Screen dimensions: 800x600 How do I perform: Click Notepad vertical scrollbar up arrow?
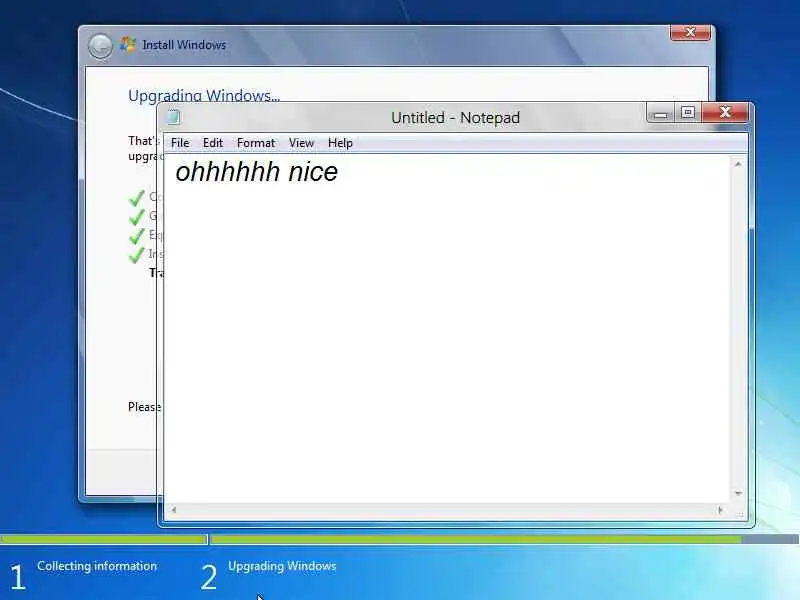point(738,164)
